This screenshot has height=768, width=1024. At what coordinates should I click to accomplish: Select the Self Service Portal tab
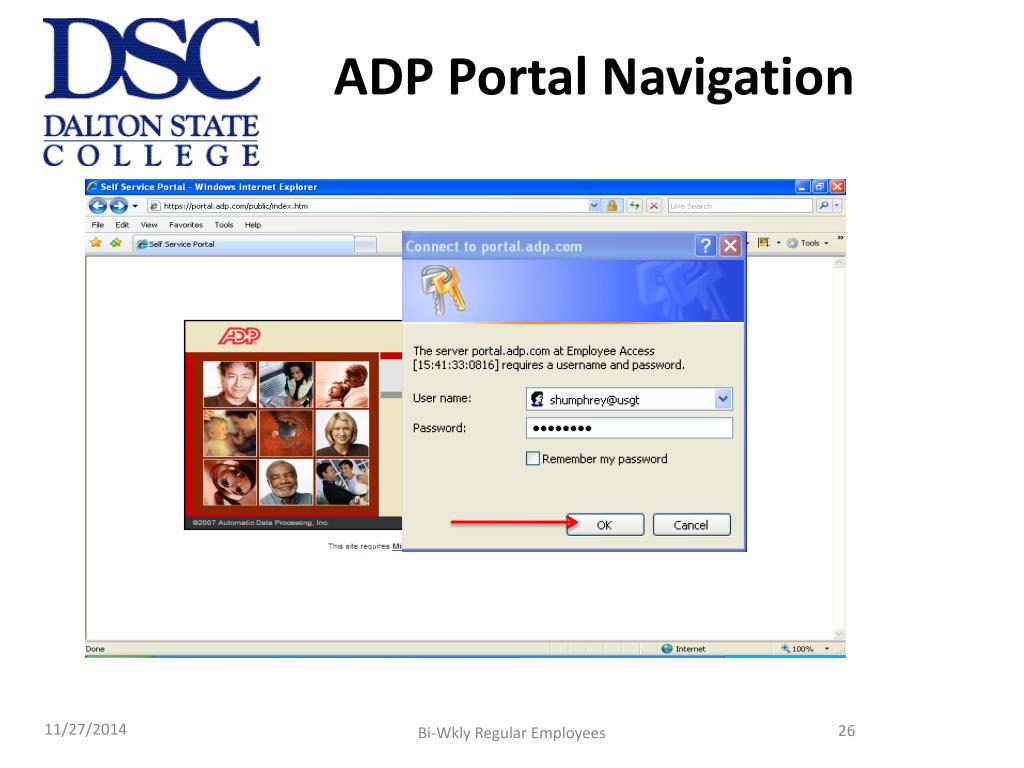[244, 244]
